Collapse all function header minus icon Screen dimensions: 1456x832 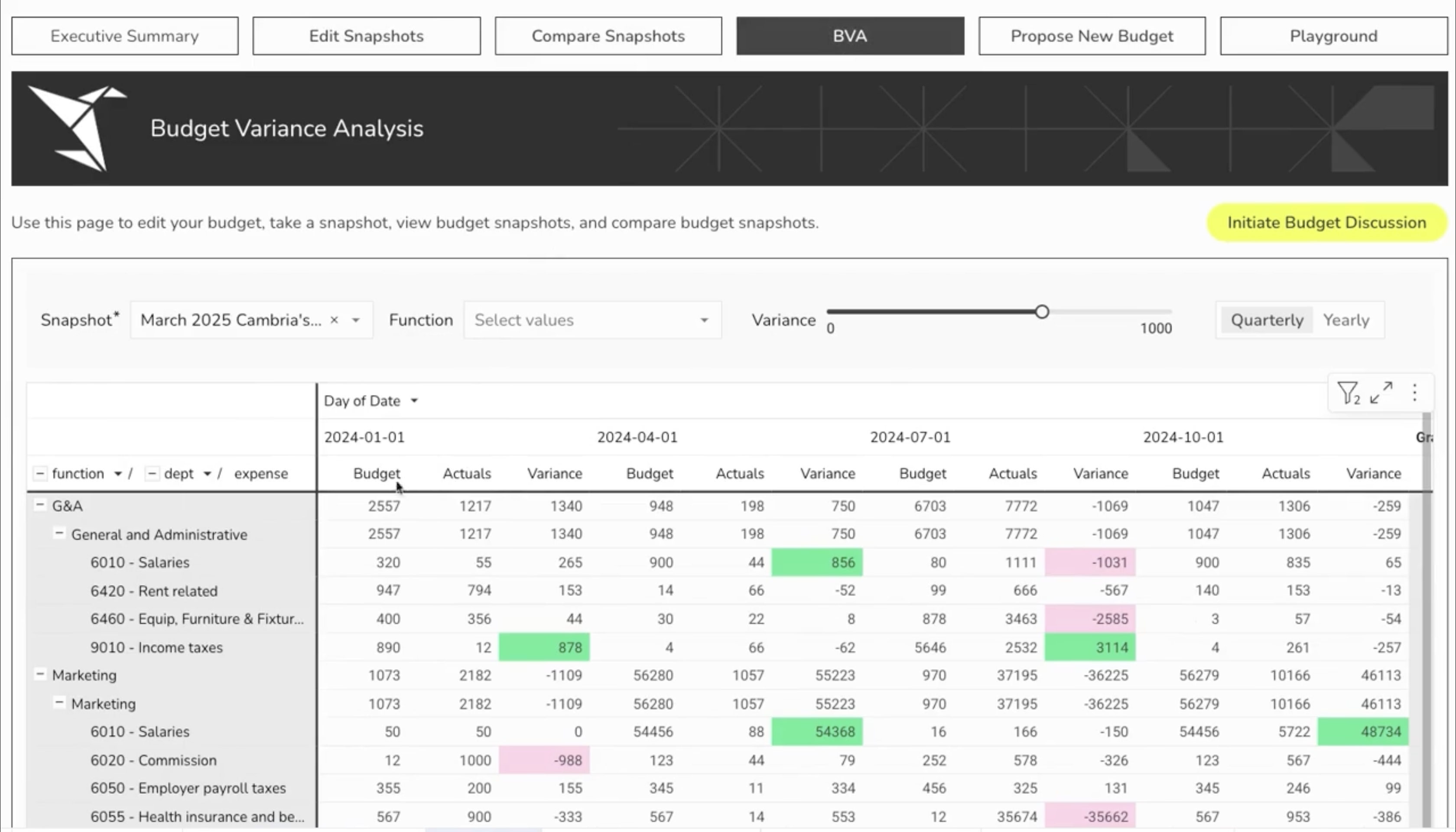coord(40,473)
